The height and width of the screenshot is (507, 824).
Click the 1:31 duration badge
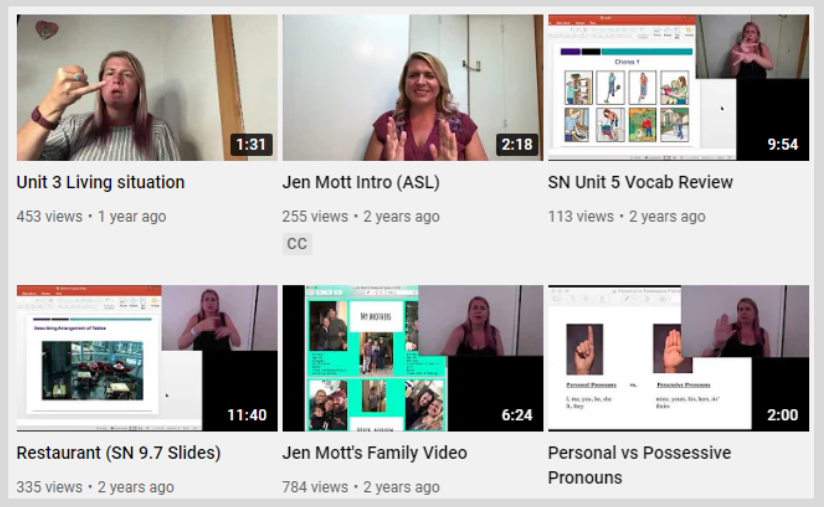point(251,144)
